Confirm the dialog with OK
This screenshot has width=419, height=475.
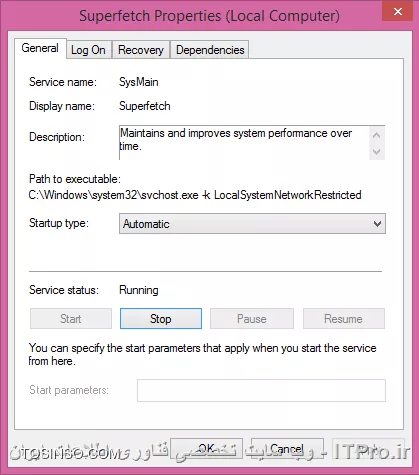(x=206, y=449)
